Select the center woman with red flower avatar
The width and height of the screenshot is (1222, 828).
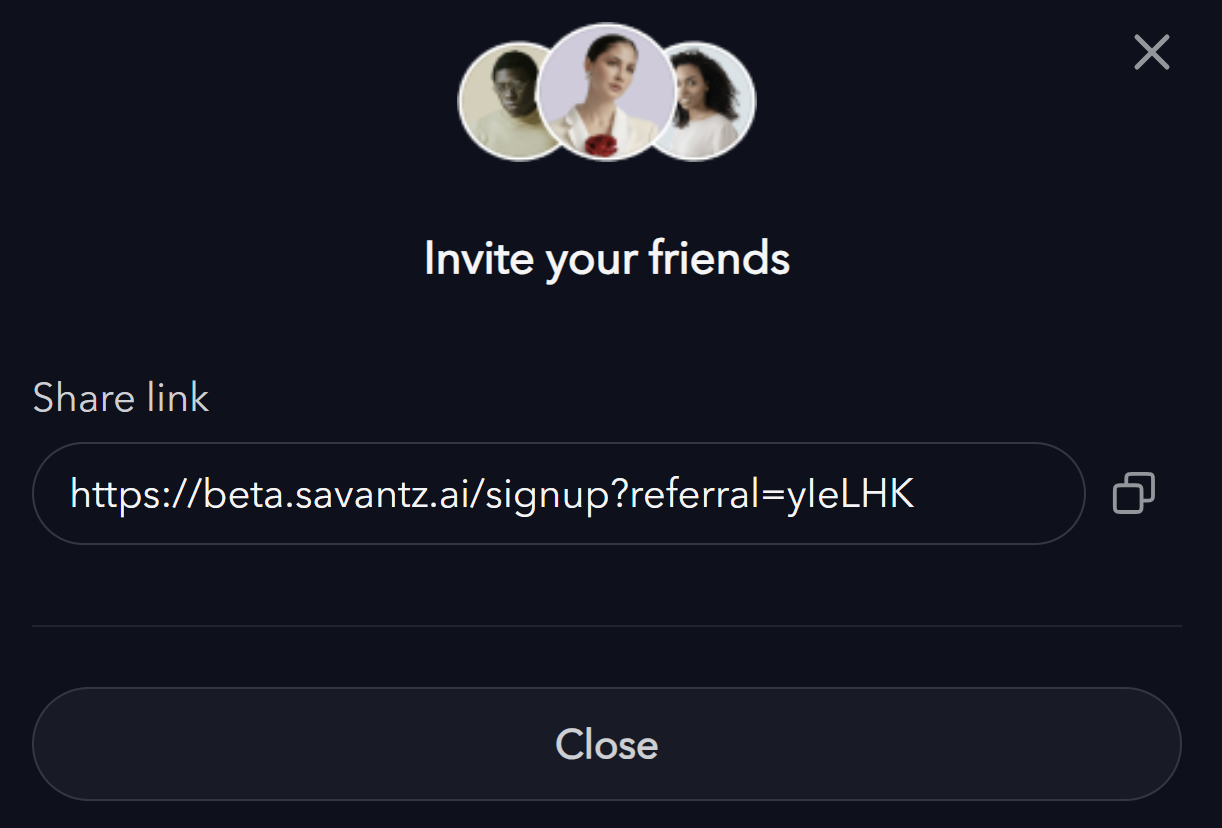(606, 92)
